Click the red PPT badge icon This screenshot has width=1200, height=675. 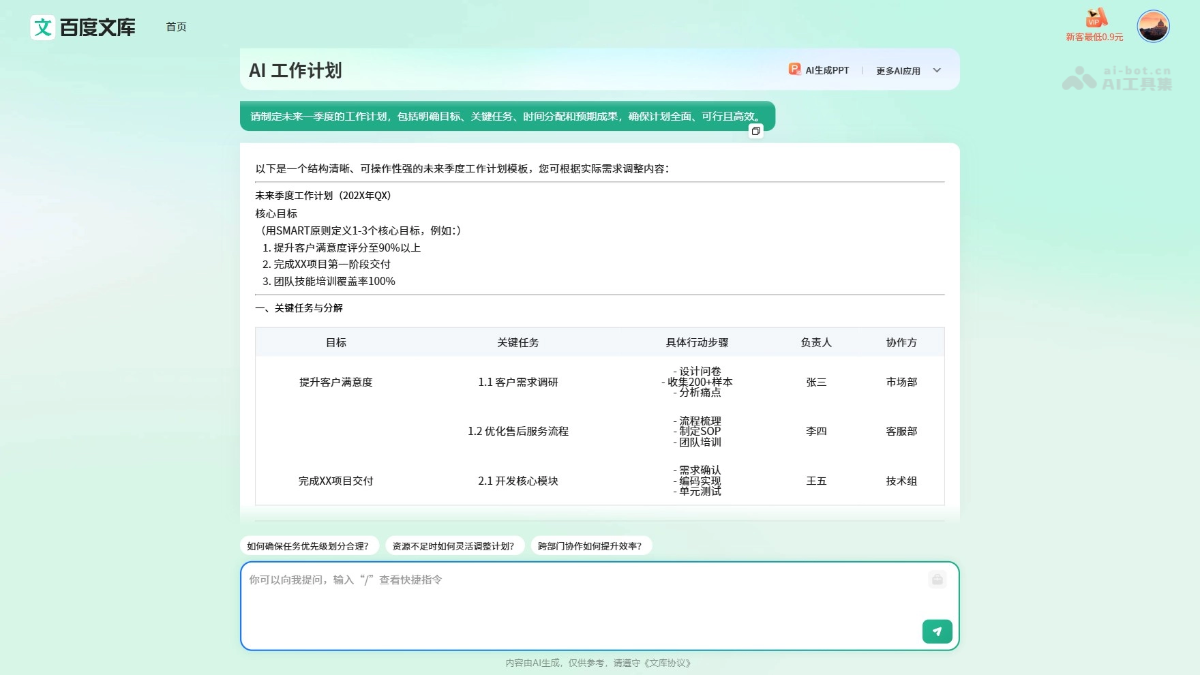click(795, 70)
